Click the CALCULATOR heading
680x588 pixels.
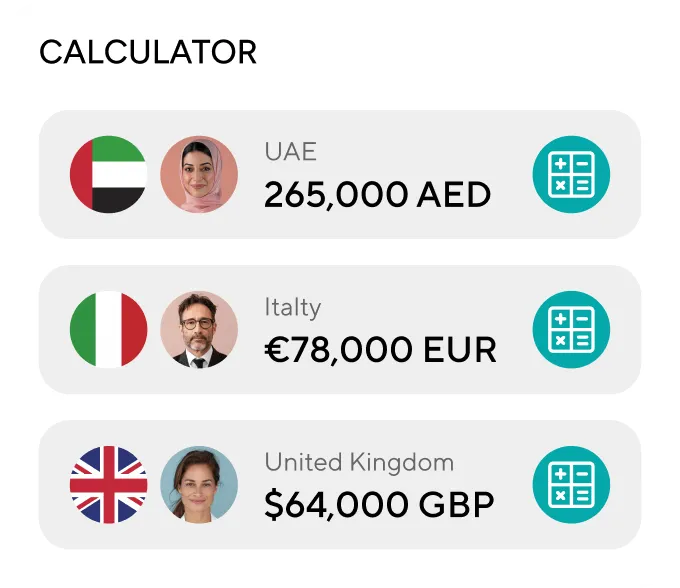148,52
